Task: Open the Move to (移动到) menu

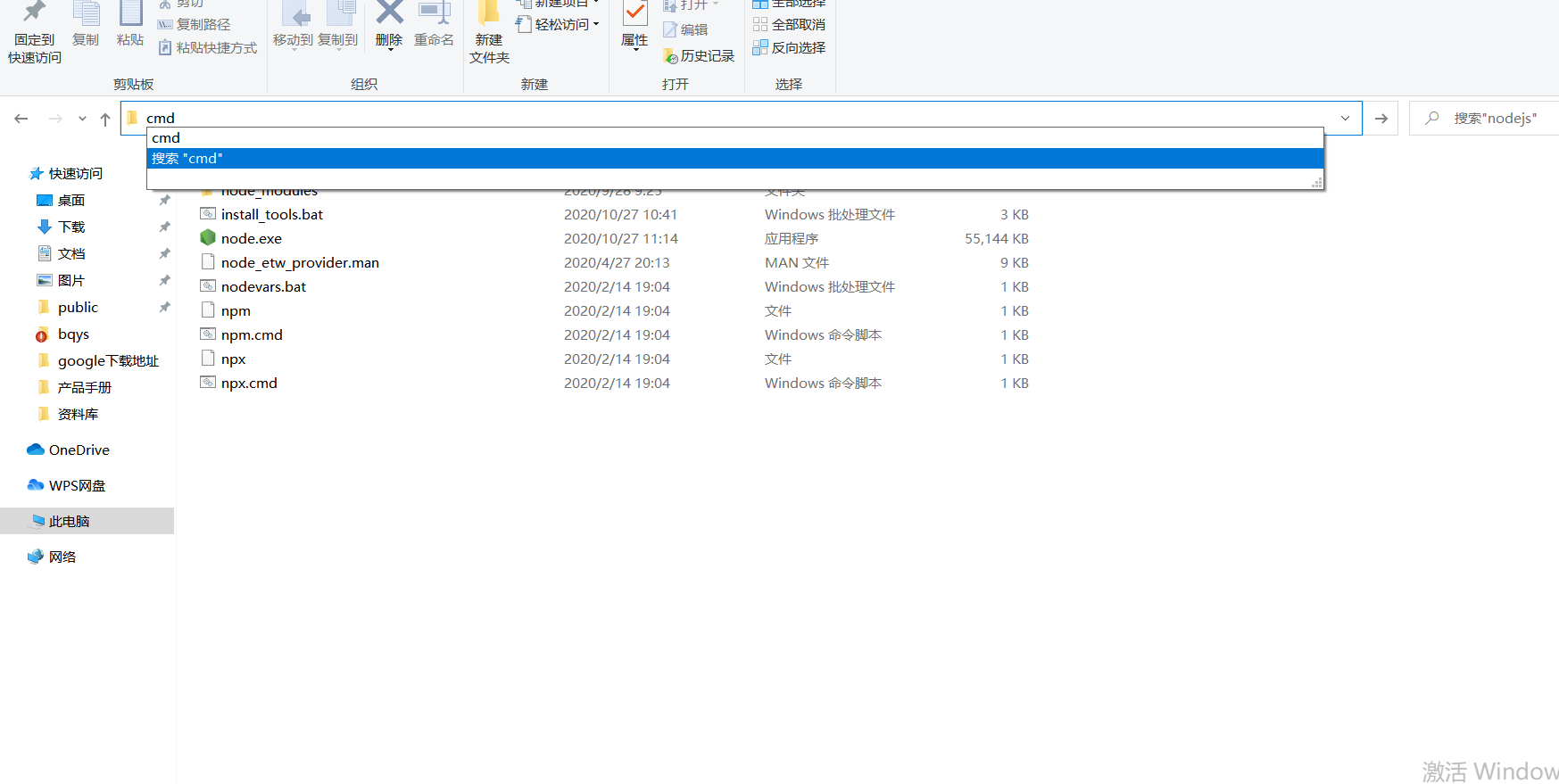Action: [x=293, y=27]
